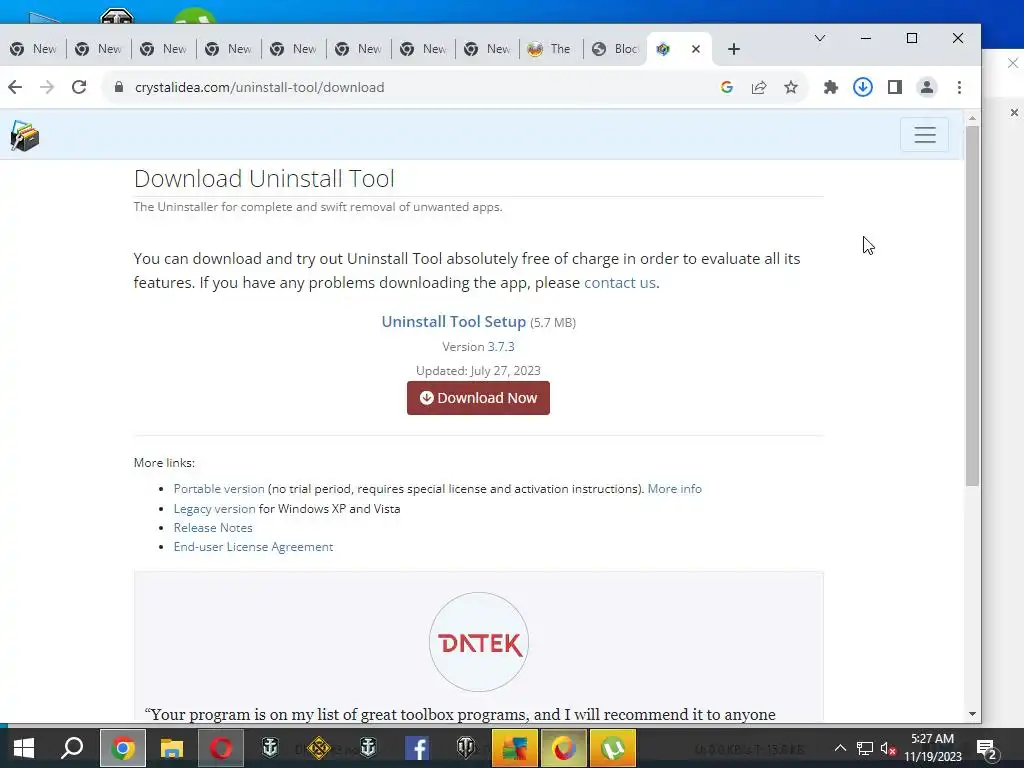Open the Chrome profile avatar

927,87
